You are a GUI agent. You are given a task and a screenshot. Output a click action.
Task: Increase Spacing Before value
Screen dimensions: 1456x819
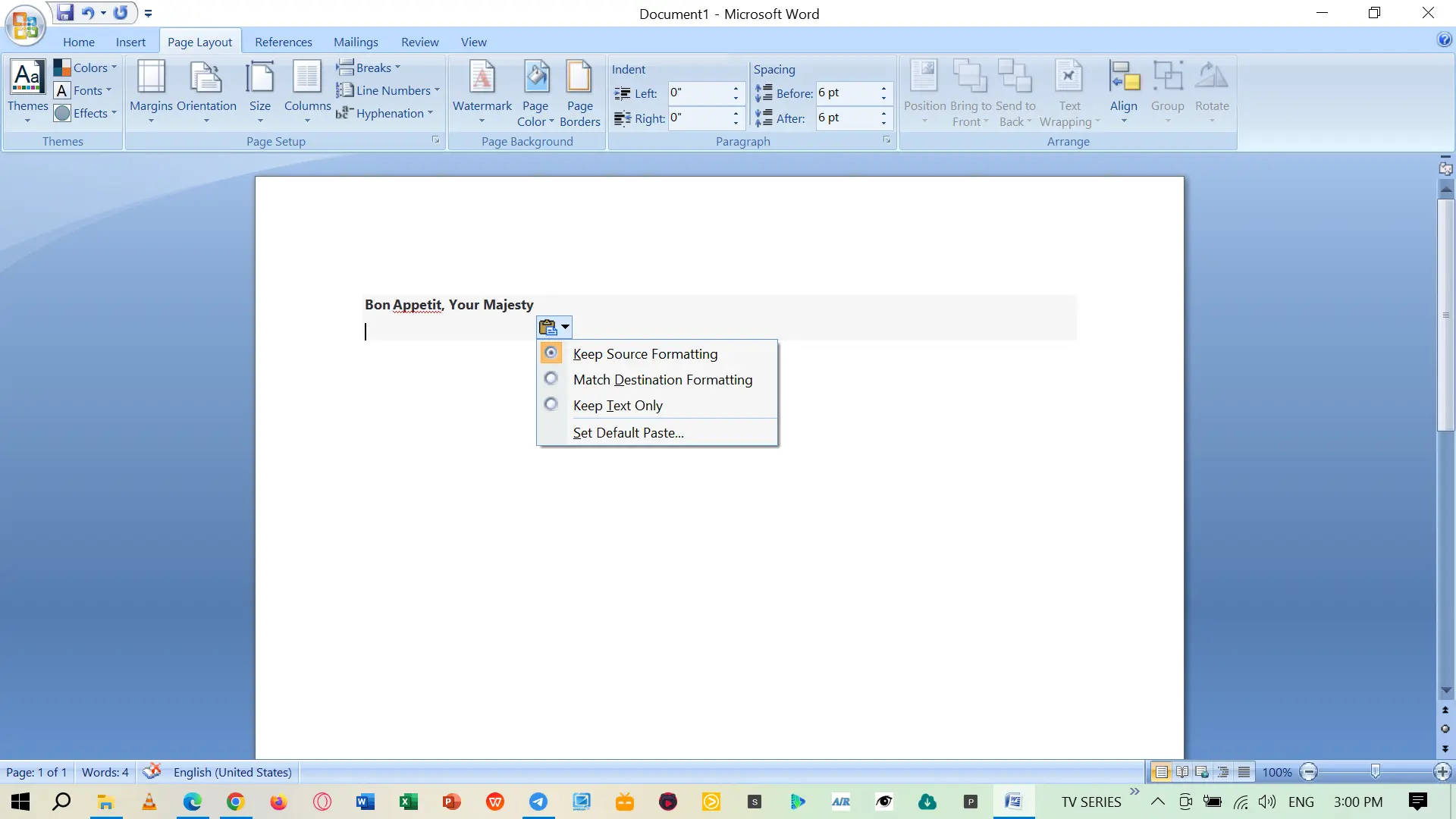(884, 88)
